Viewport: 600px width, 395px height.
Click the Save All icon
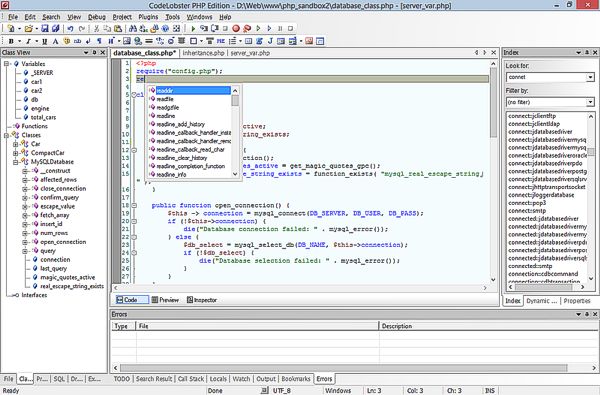(55, 28)
